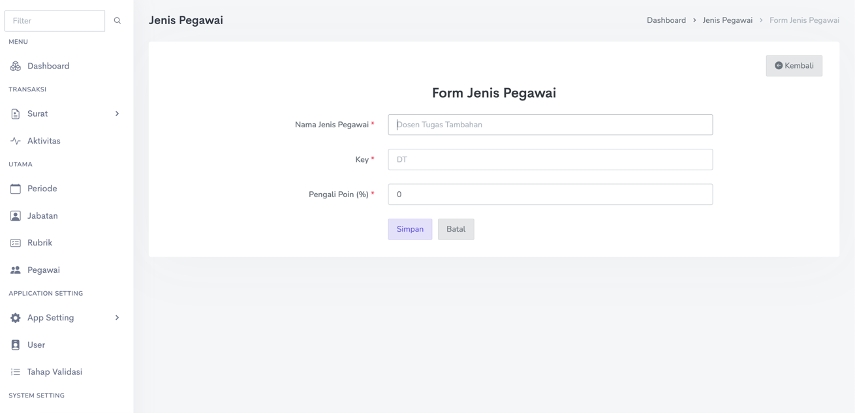Click the Surat document icon
Viewport: 856px width, 414px height.
pos(16,114)
